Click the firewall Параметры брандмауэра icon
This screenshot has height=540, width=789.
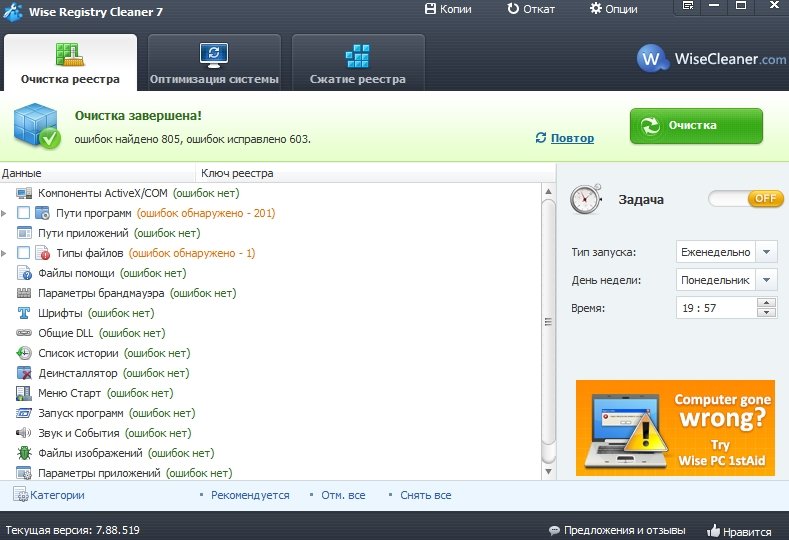pos(24,293)
